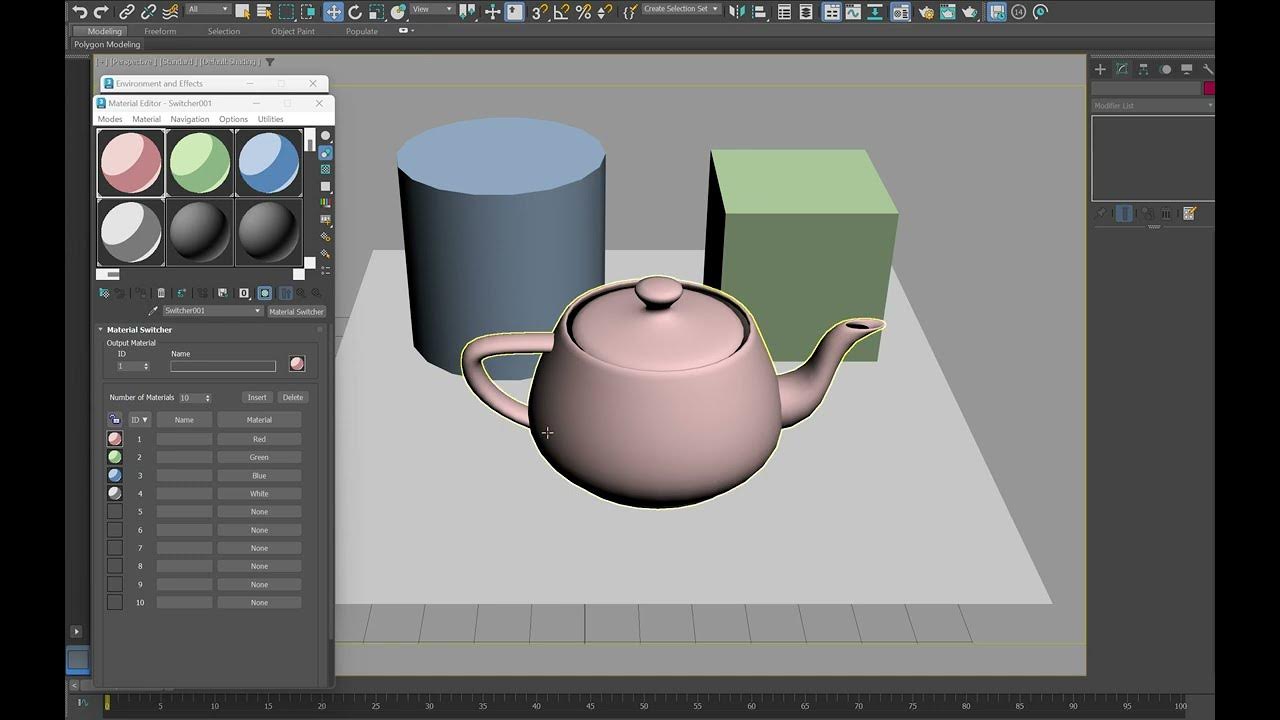Open Select by Name dialog icon
The width and height of the screenshot is (1280, 720).
point(265,12)
